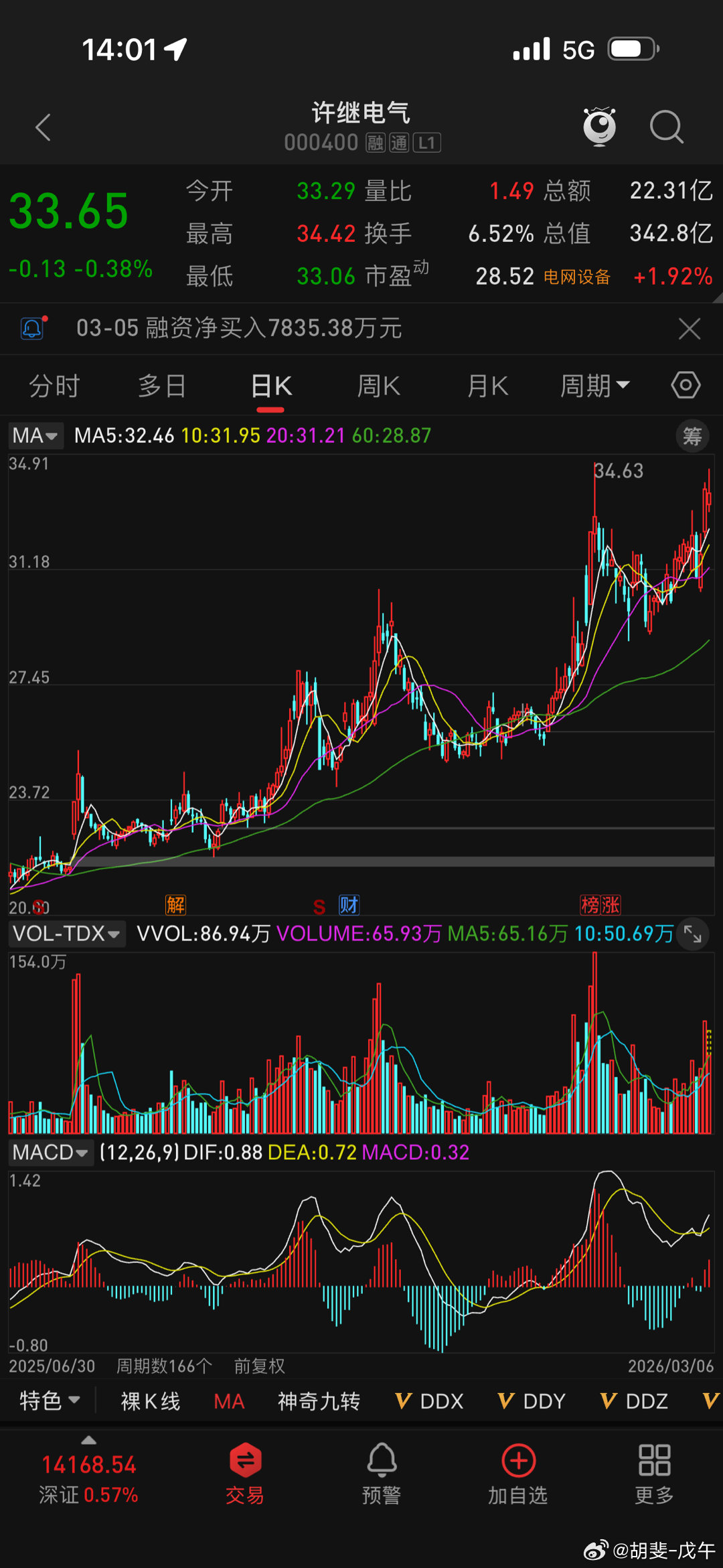Tap the 市盈 动 PE label
Image resolution: width=723 pixels, height=1568 pixels.
click(x=396, y=275)
